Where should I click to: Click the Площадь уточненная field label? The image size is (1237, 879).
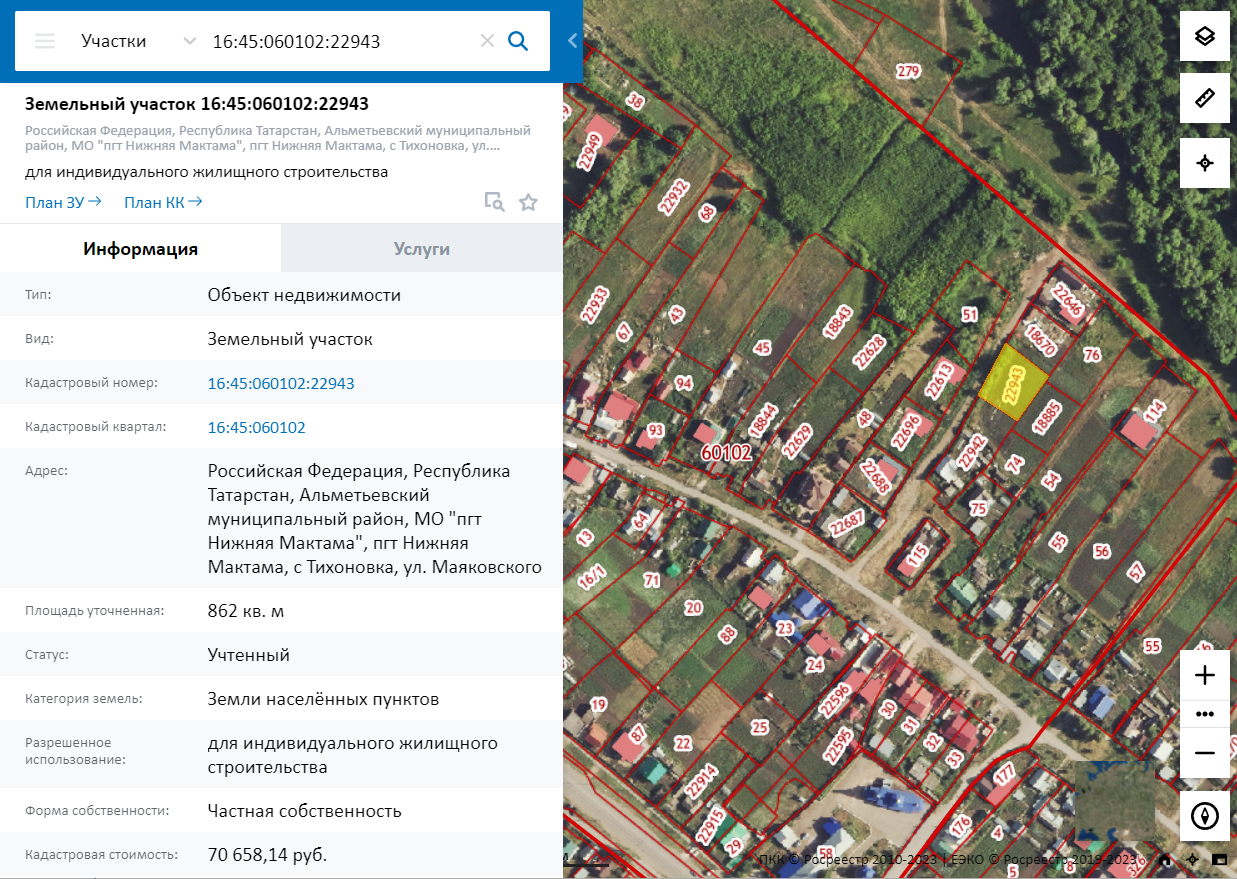click(x=94, y=610)
